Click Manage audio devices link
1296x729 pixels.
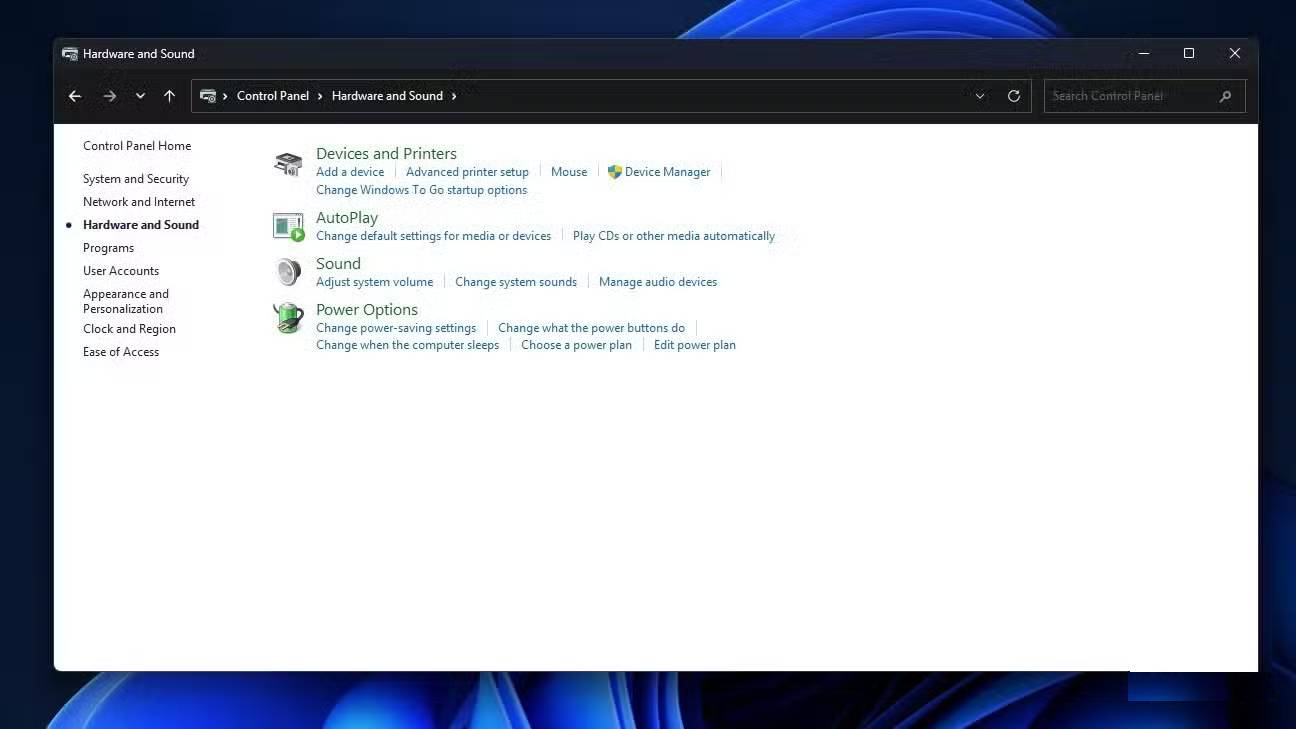tap(657, 282)
